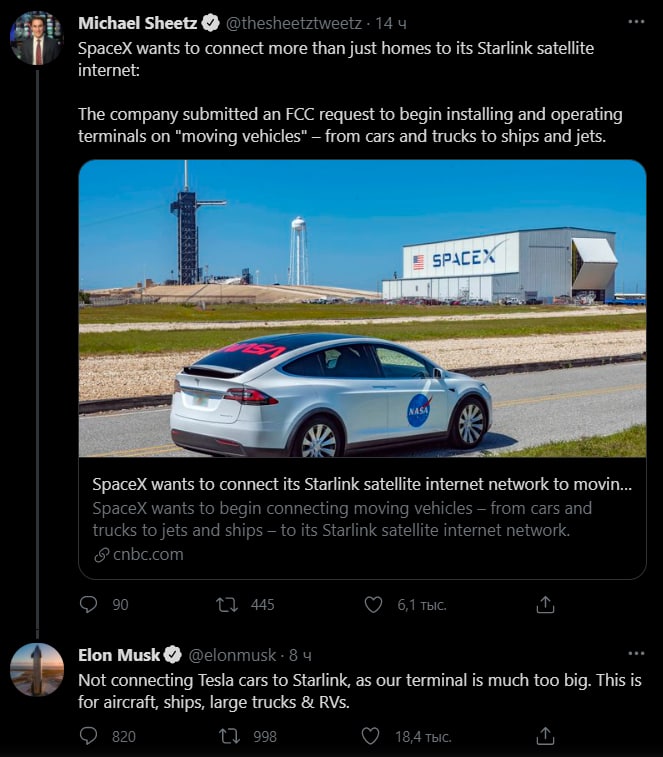Screen dimensions: 663x757
Task: Open the Tesla and SpaceX article image
Action: click(x=362, y=310)
